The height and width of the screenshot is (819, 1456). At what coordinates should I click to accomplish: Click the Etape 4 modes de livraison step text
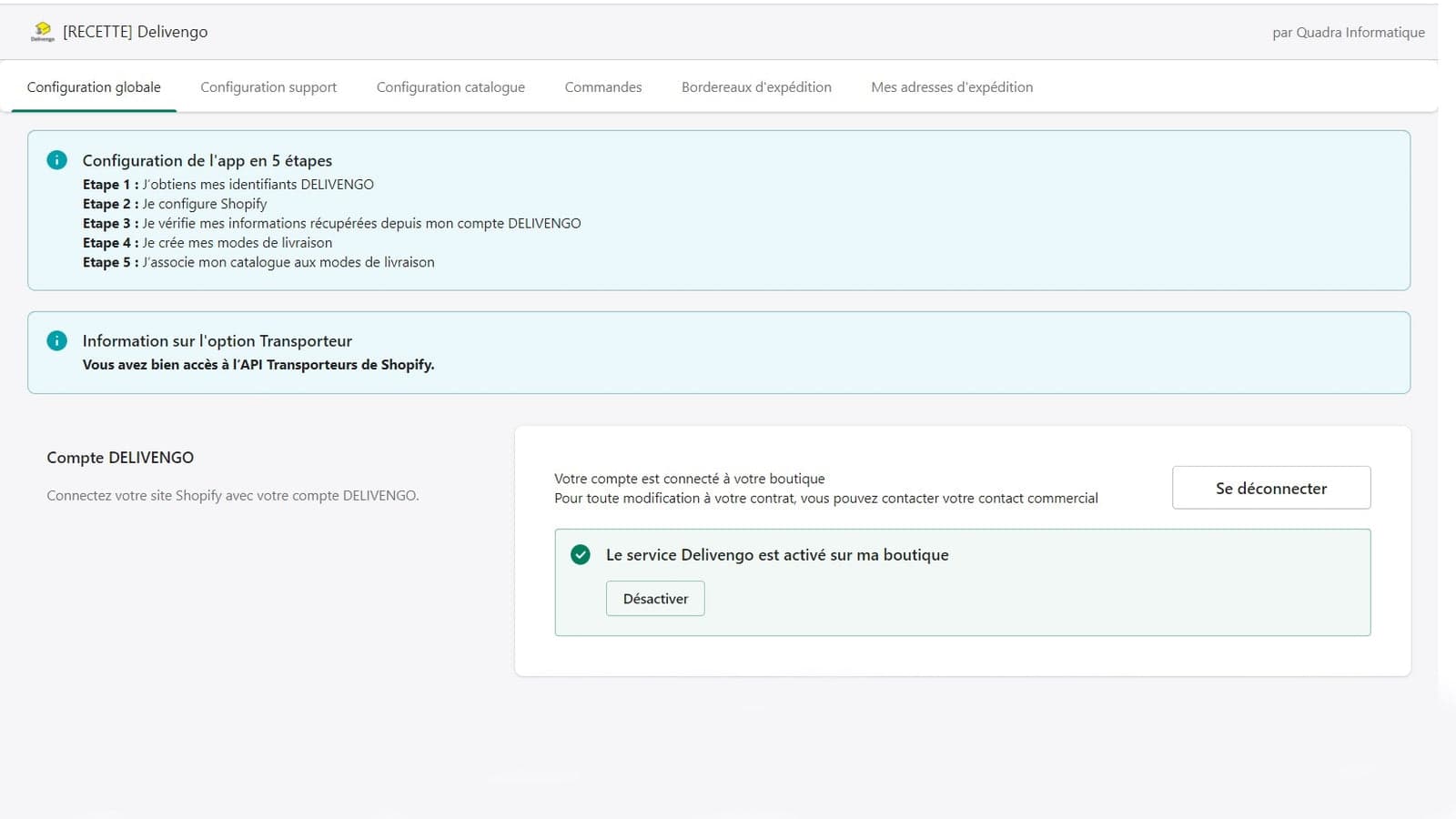coord(207,242)
